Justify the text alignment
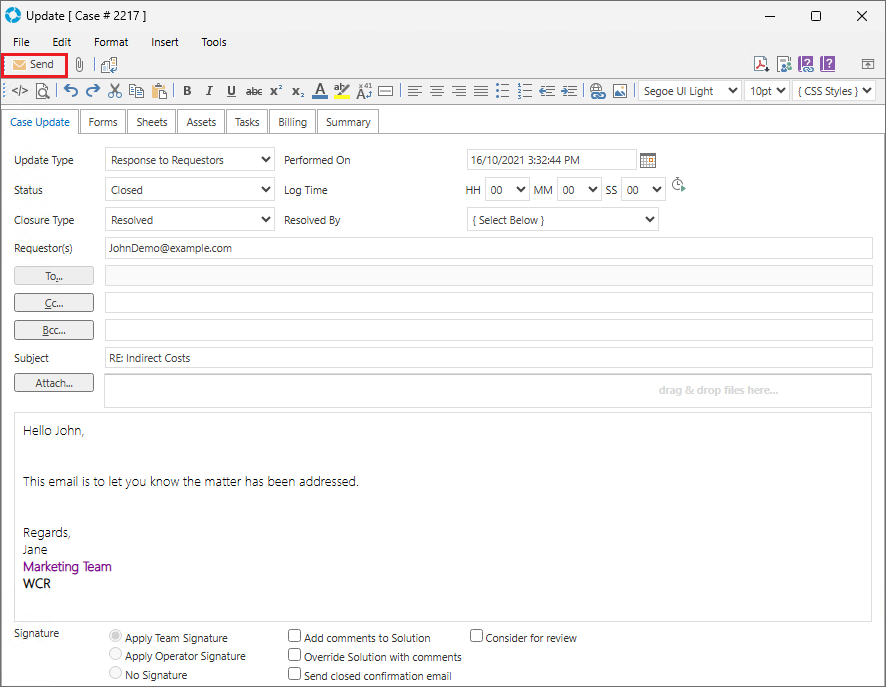The image size is (886, 687). tap(481, 91)
